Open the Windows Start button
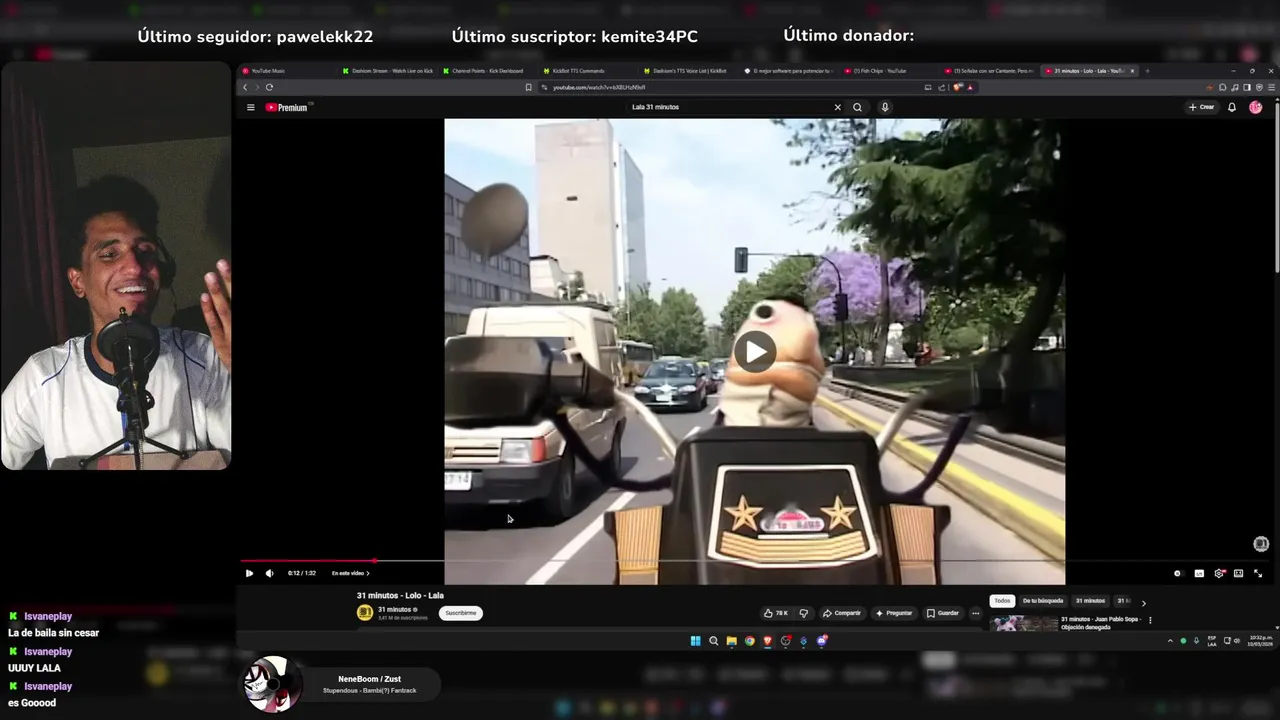Screen dimensions: 1280x720 pyautogui.click(x=696, y=641)
